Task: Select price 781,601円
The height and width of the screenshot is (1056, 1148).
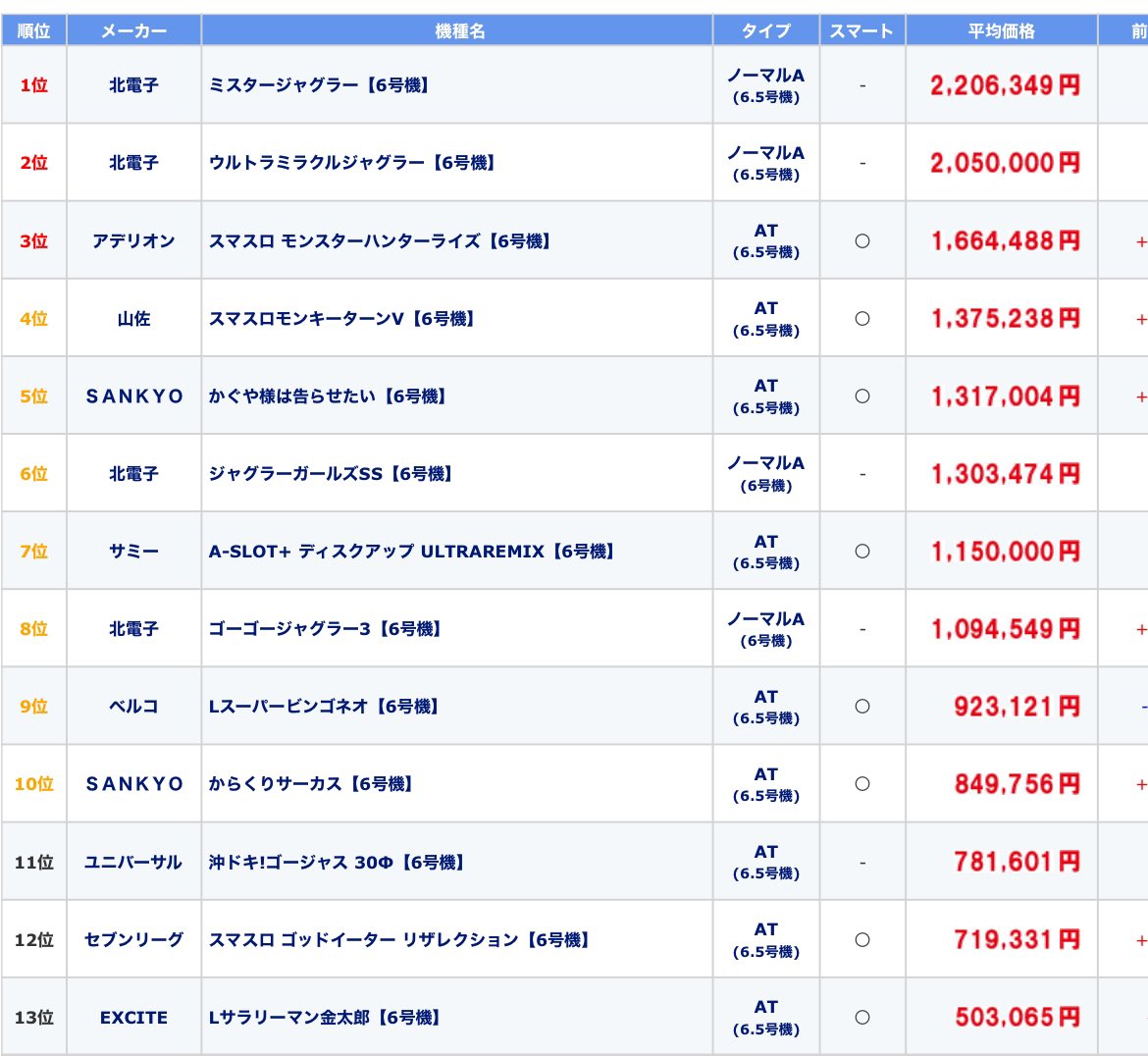Action: tap(1017, 862)
